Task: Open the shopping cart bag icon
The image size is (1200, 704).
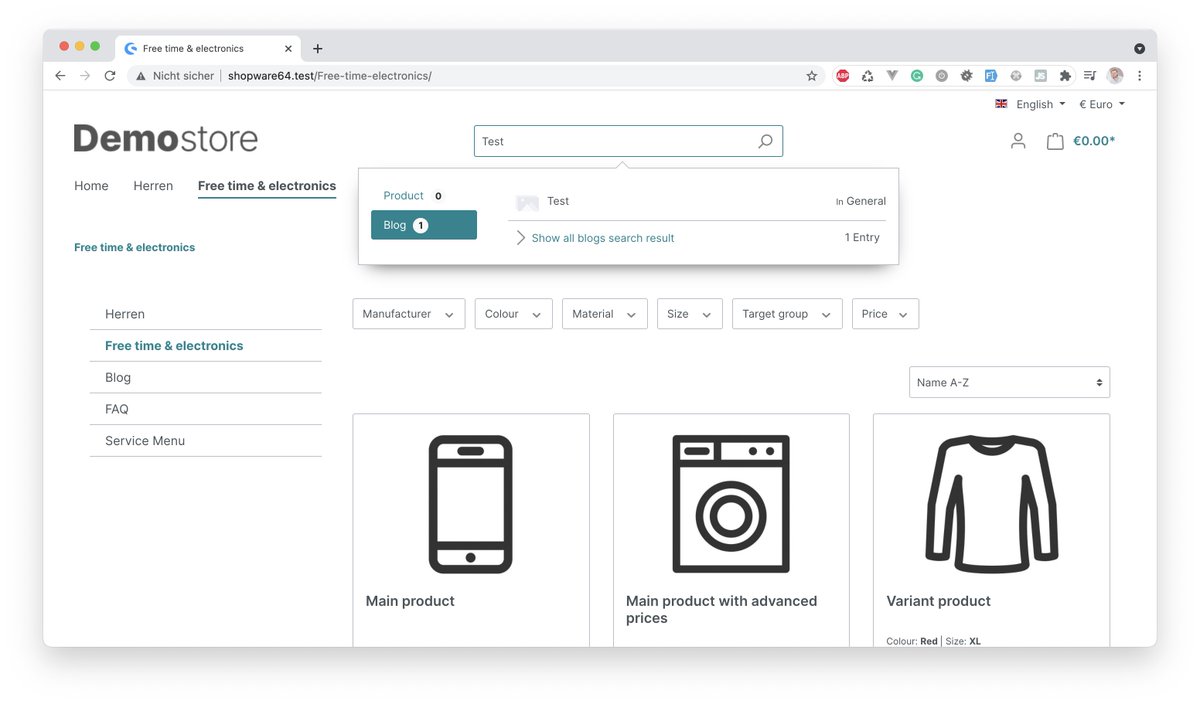Action: pos(1055,141)
